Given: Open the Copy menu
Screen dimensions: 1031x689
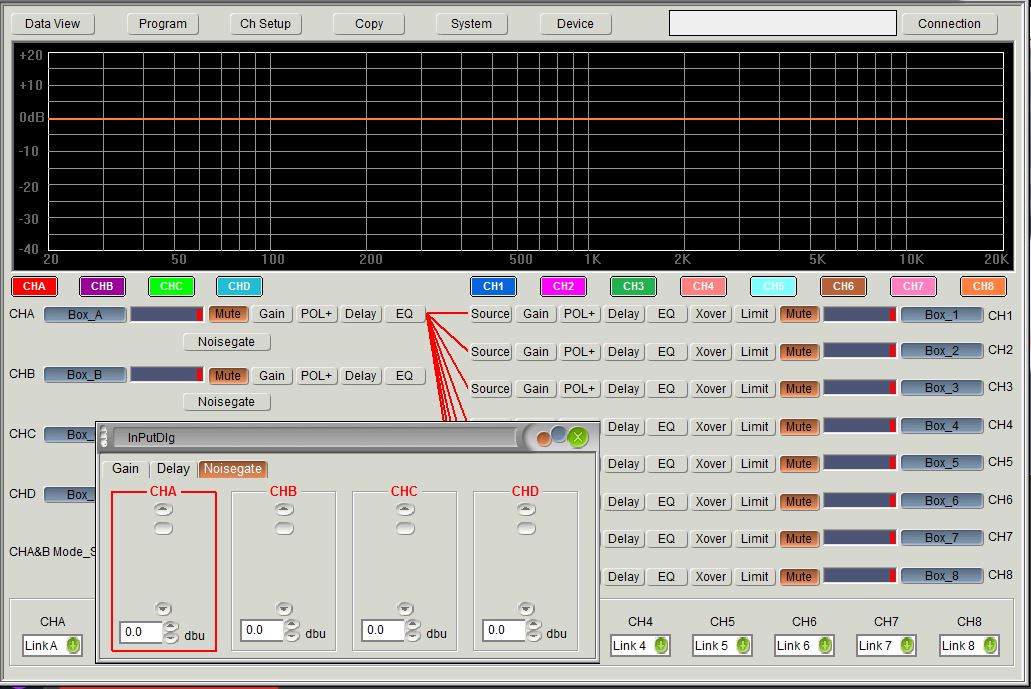Looking at the screenshot, I should (x=369, y=24).
